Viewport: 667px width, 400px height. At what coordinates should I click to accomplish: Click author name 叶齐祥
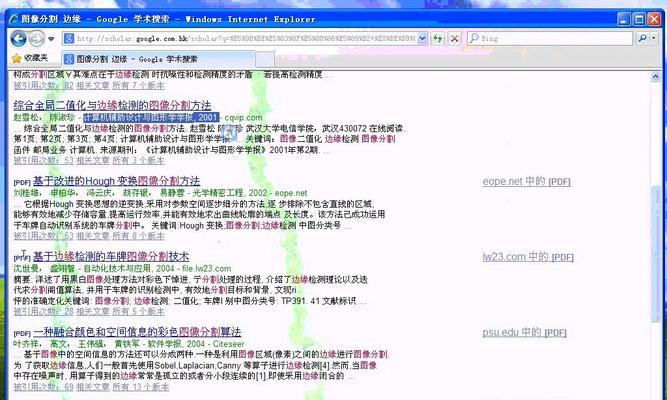click(x=26, y=343)
